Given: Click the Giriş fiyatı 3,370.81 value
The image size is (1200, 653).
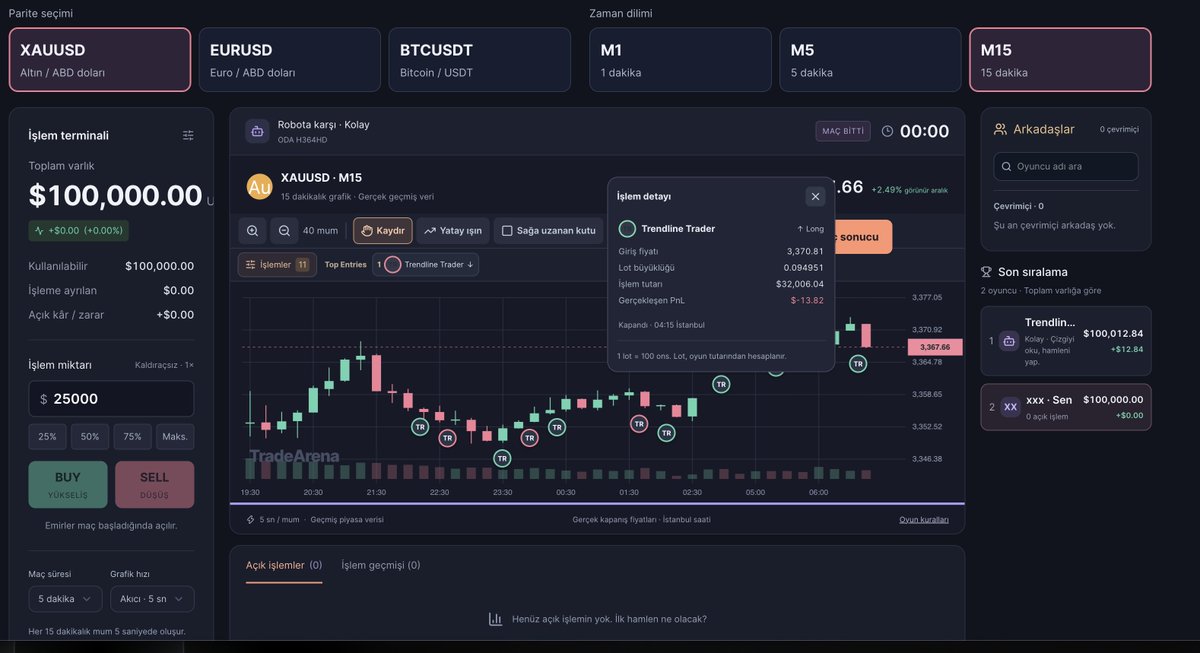Looking at the screenshot, I should pyautogui.click(x=805, y=251).
